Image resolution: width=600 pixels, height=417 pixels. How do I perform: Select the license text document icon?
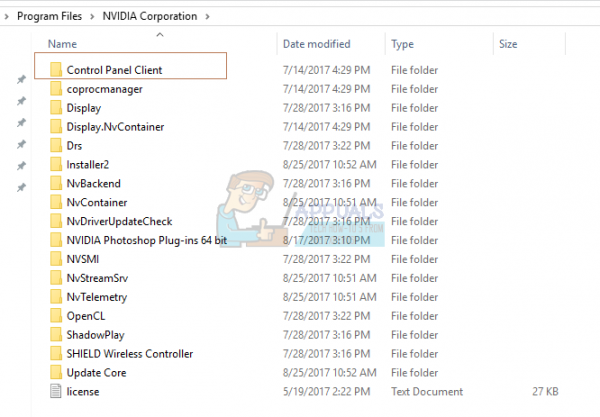(56, 391)
